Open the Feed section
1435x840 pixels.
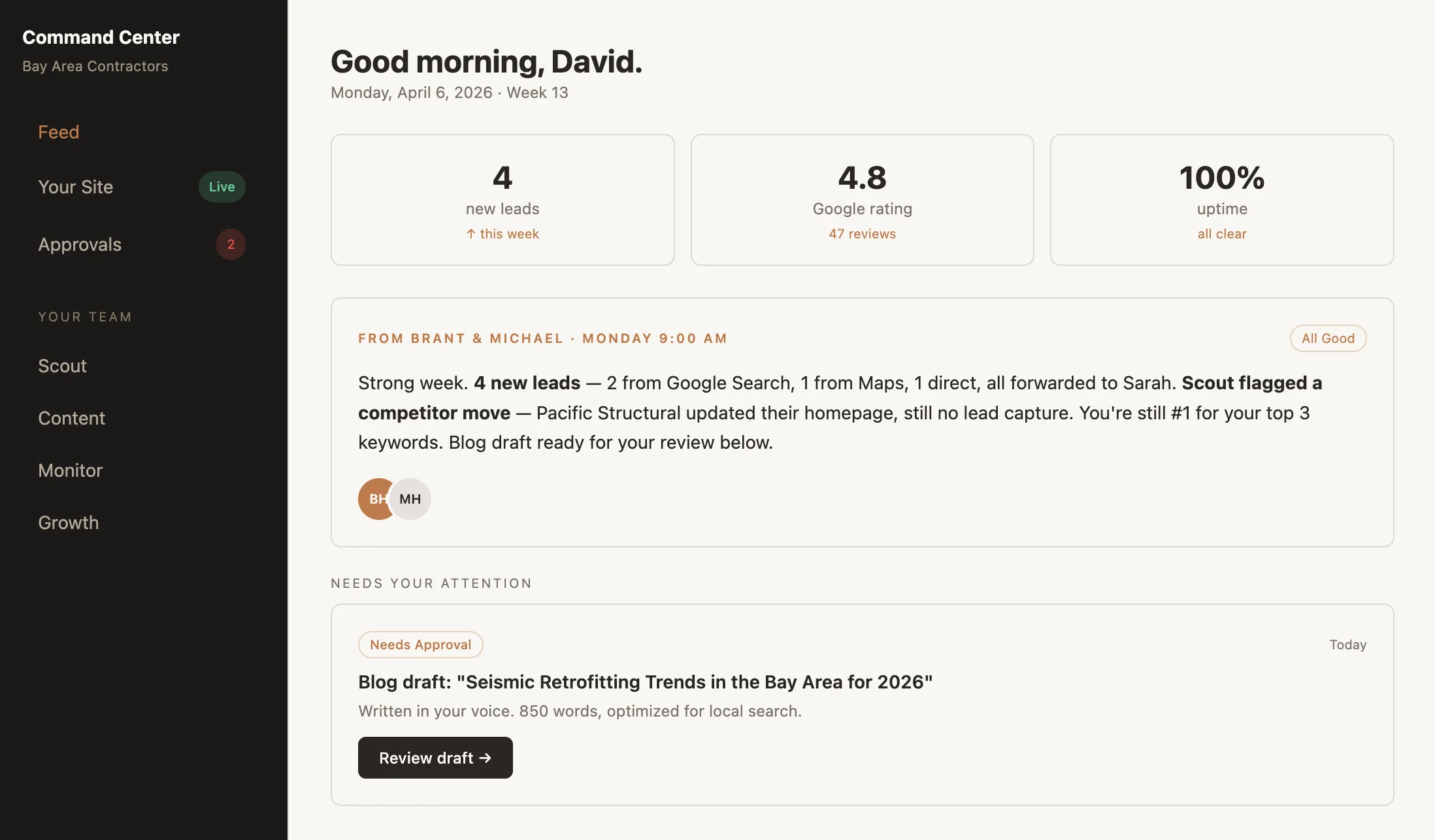click(59, 132)
